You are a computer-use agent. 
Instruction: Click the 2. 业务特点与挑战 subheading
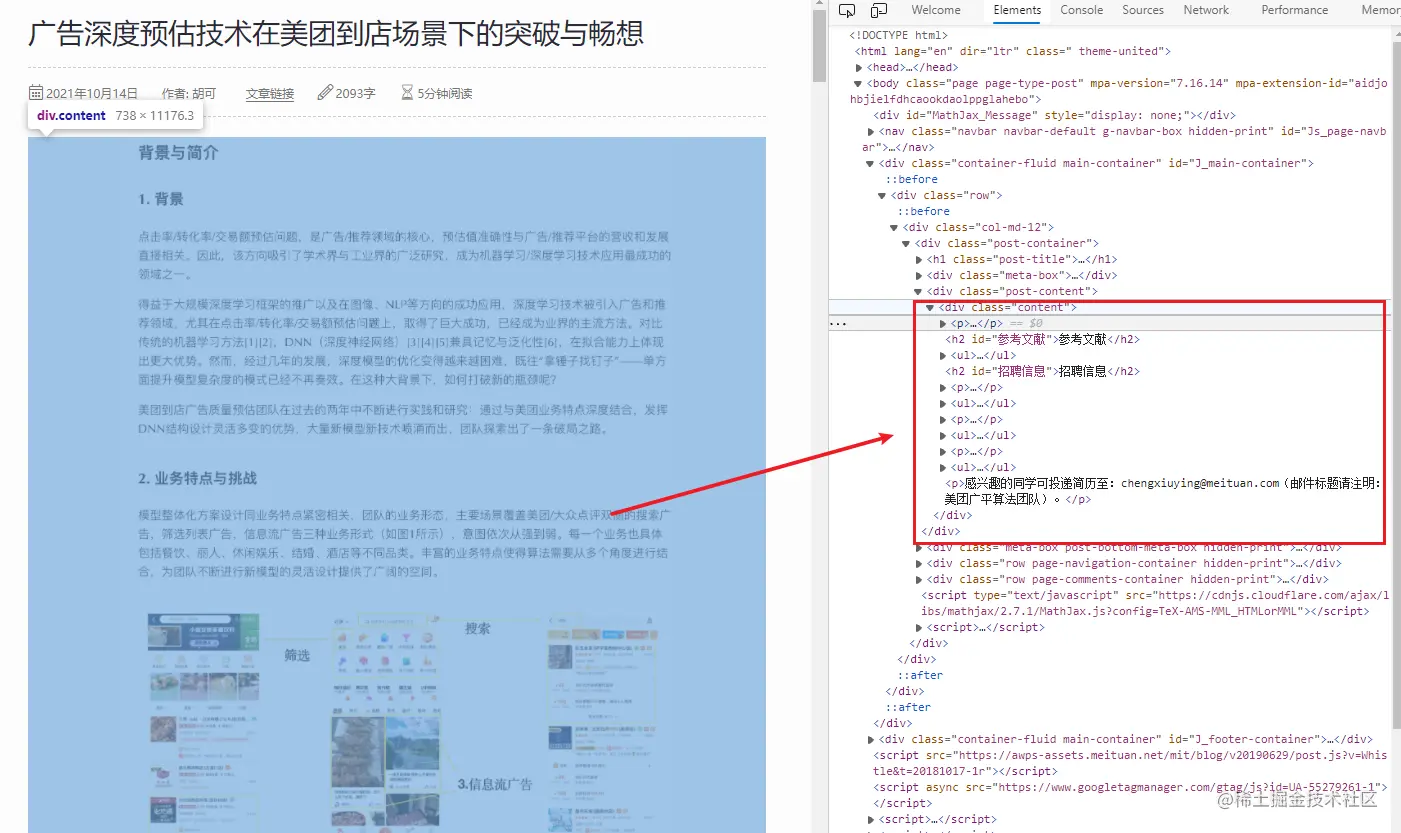(x=198, y=478)
